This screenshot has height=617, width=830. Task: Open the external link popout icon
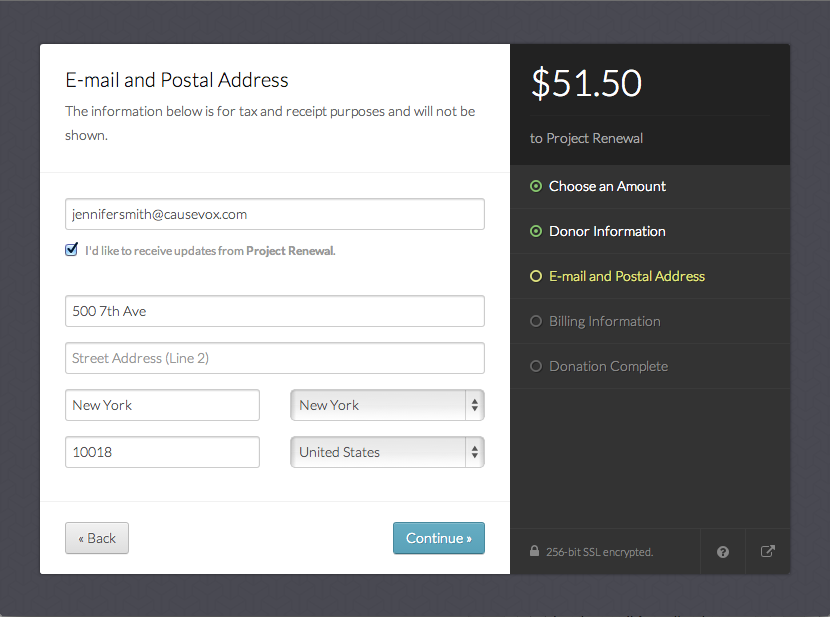coord(768,551)
